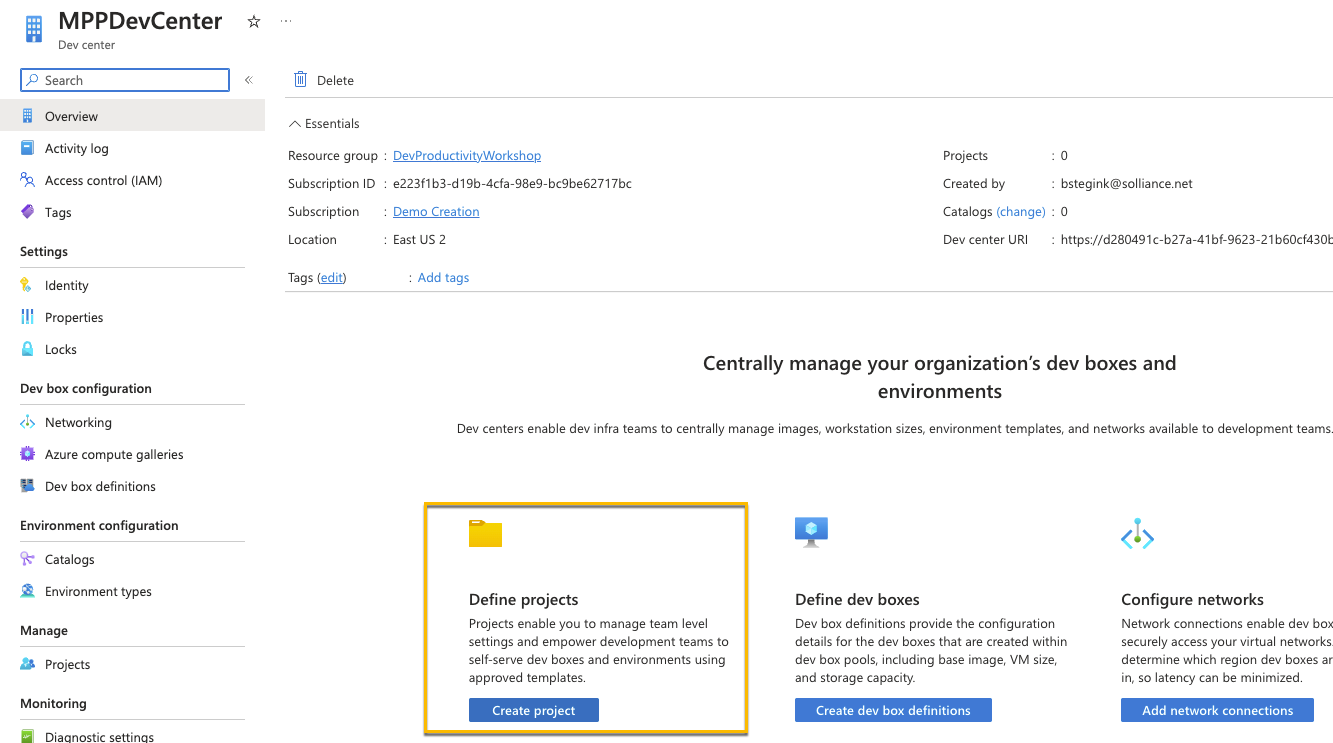The height and width of the screenshot is (743, 1333).
Task: Click the yellow Define projects folder icon
Action: click(x=485, y=534)
